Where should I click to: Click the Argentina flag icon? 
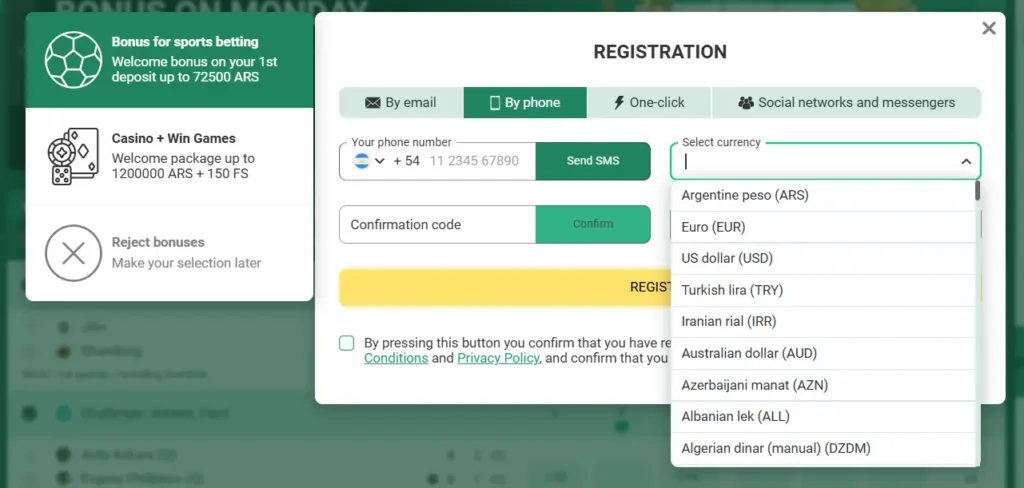[x=362, y=161]
